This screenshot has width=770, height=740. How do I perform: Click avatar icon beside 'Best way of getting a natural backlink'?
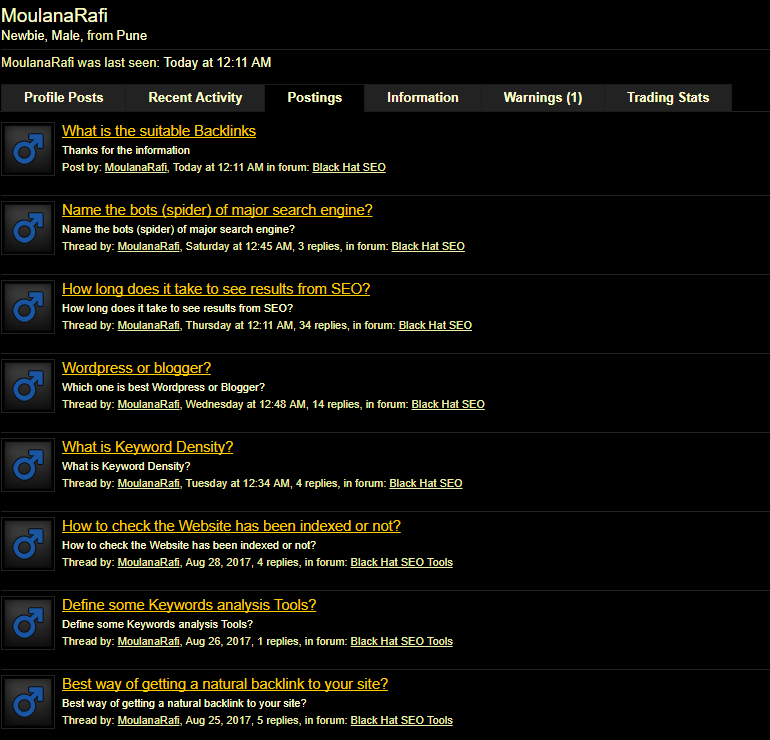(28, 703)
